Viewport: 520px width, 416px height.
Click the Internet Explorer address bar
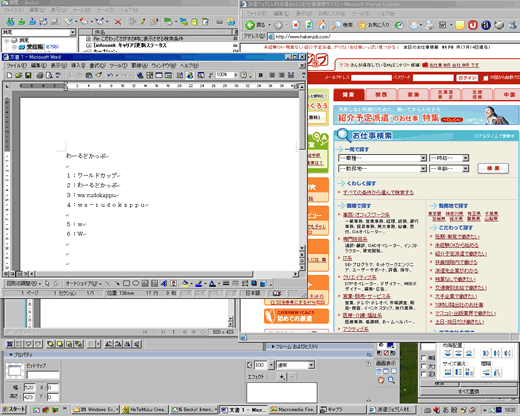point(393,36)
